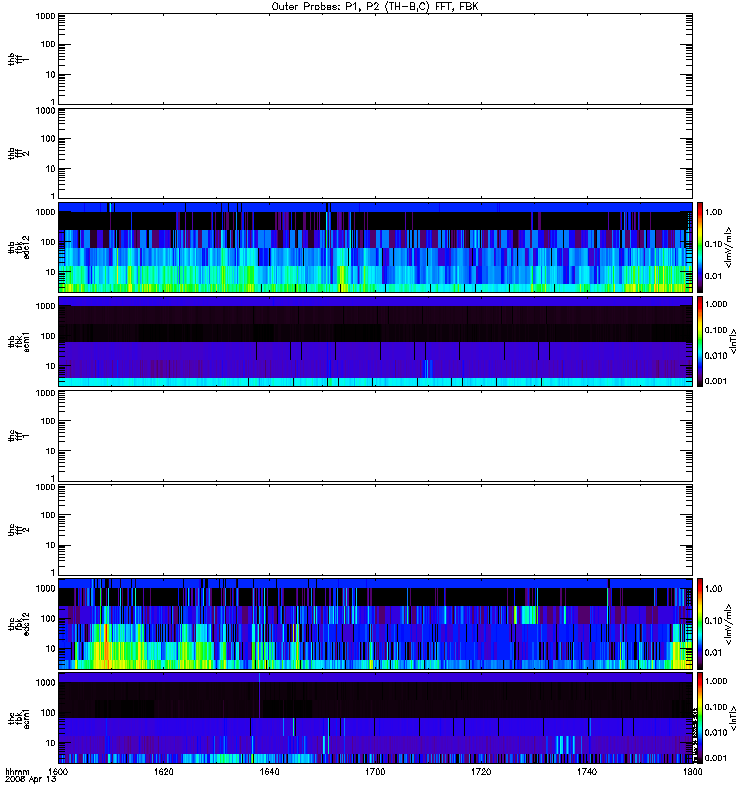This screenshot has width=750, height=800.
Task: Click the "0.010" value on thc scm1 color bar
Action: [715, 732]
